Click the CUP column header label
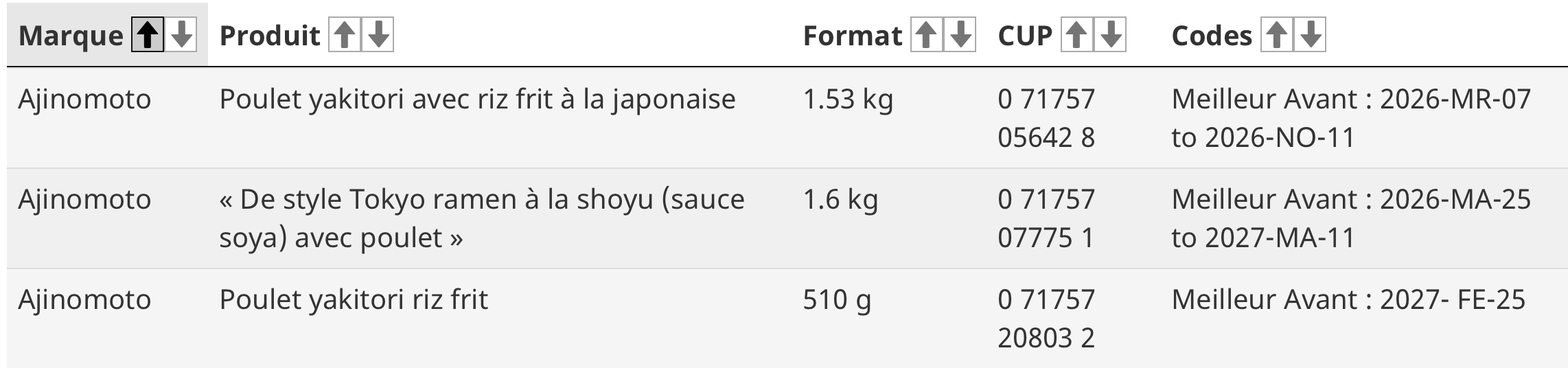 (x=1025, y=36)
